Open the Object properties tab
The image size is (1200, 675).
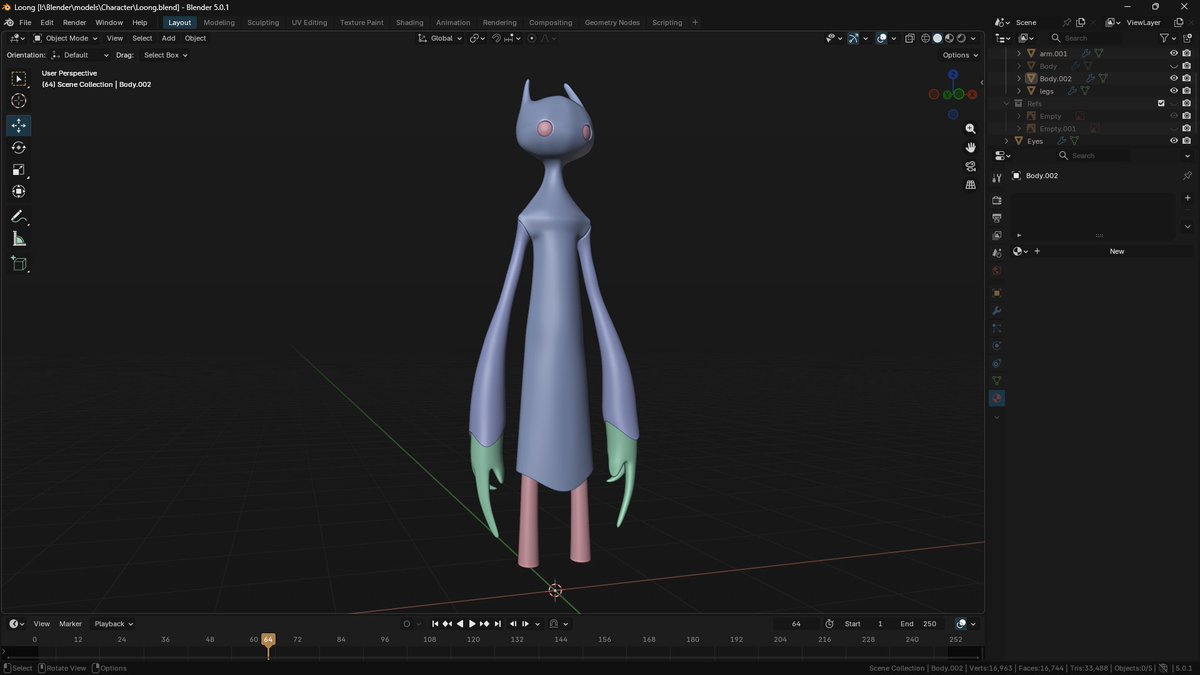pyautogui.click(x=996, y=293)
